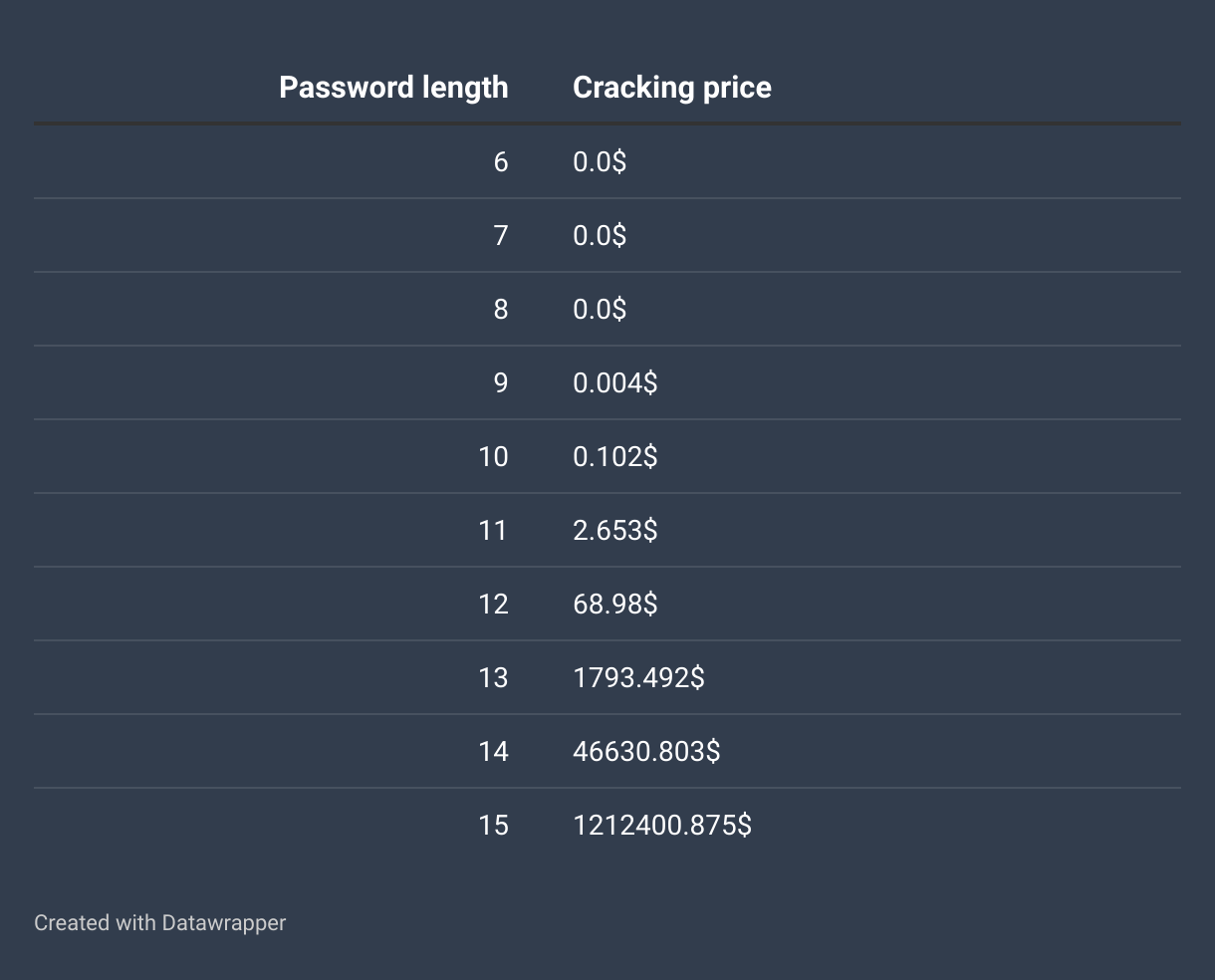Screen dimensions: 1215x980
Task: Select the 2.653$ cracking price
Action: pyautogui.click(x=614, y=531)
